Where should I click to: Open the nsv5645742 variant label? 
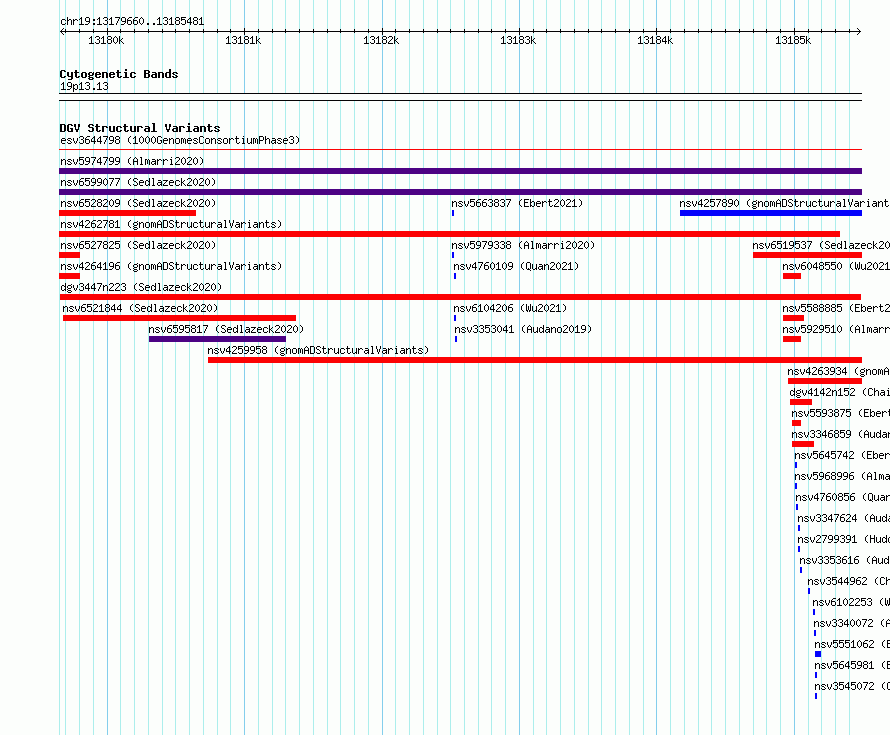tap(842, 455)
